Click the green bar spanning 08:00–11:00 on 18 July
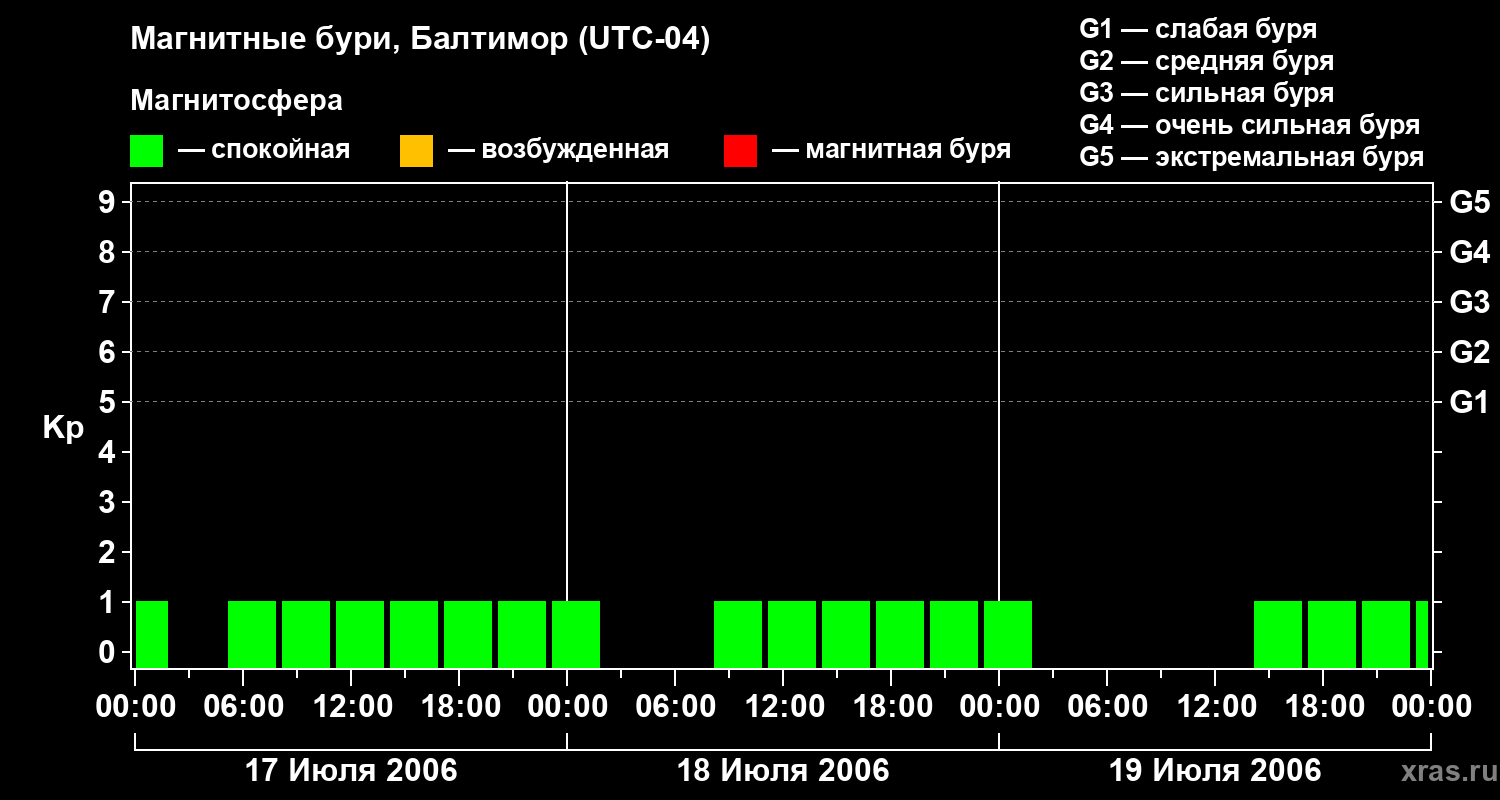This screenshot has width=1500, height=800. point(738,634)
